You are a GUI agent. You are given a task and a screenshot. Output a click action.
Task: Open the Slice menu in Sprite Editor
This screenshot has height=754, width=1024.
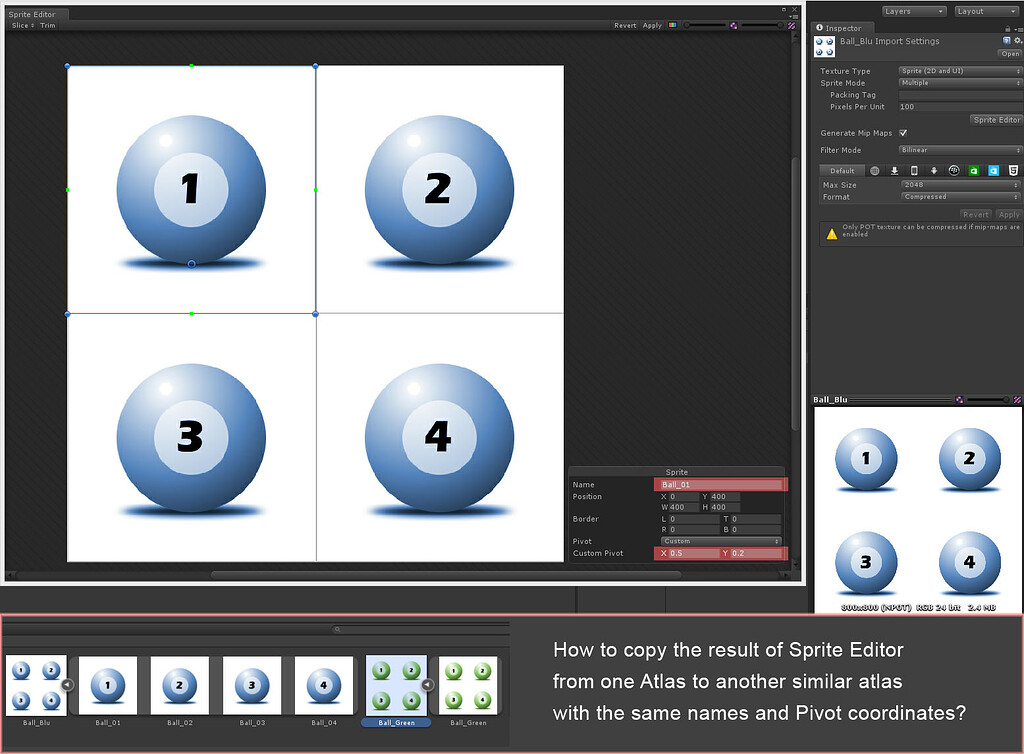point(19,25)
